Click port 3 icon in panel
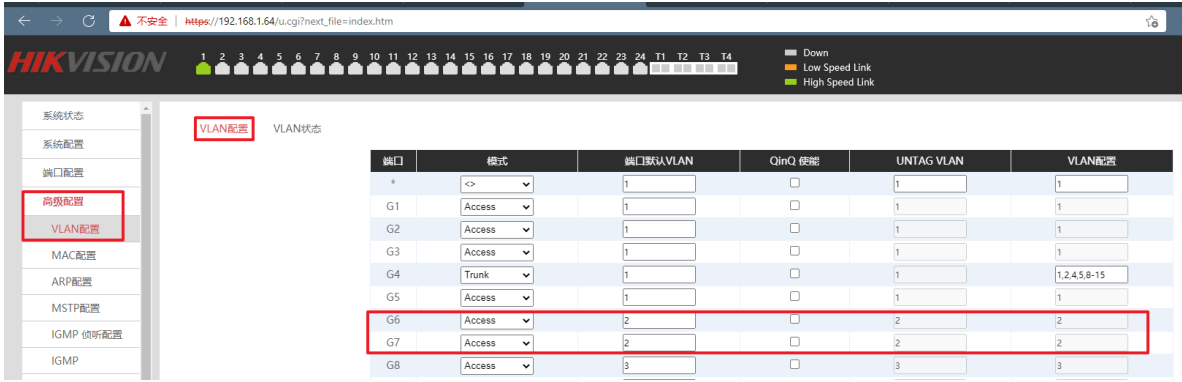This screenshot has width=1182, height=382. (241, 69)
